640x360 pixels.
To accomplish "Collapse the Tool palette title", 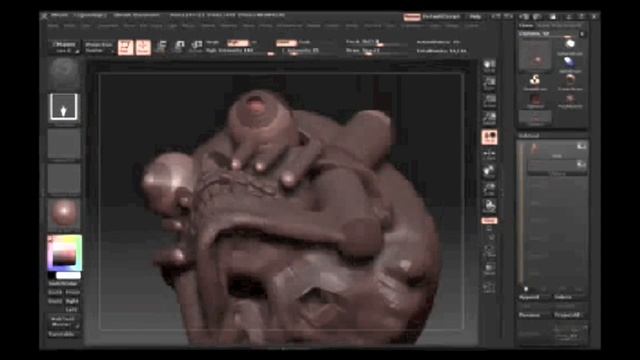I will point(526,26).
